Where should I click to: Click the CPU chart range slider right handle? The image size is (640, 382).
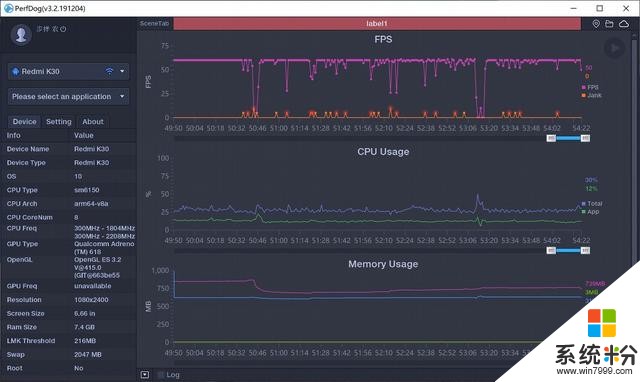(585, 250)
